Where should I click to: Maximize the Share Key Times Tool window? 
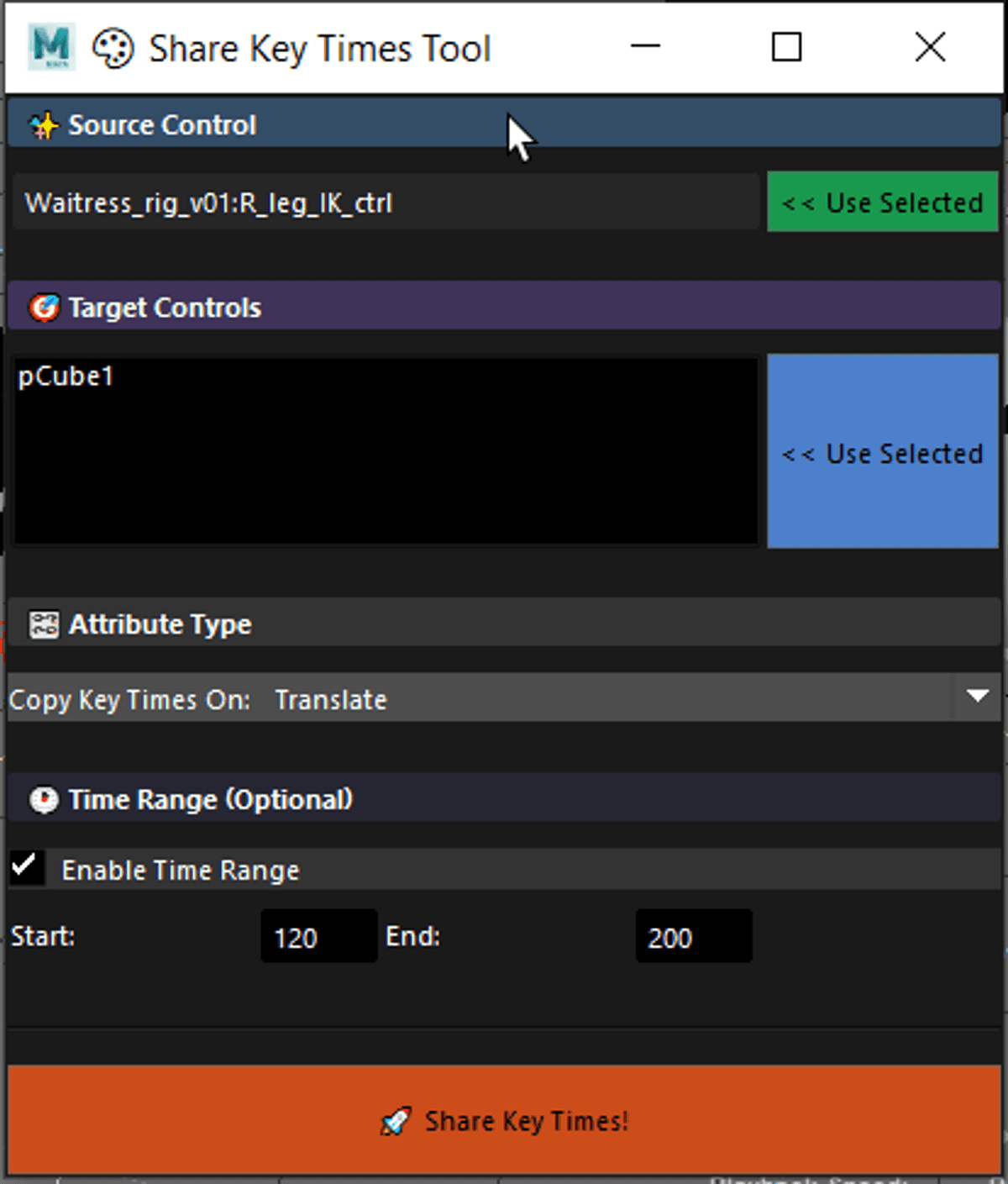coord(786,47)
